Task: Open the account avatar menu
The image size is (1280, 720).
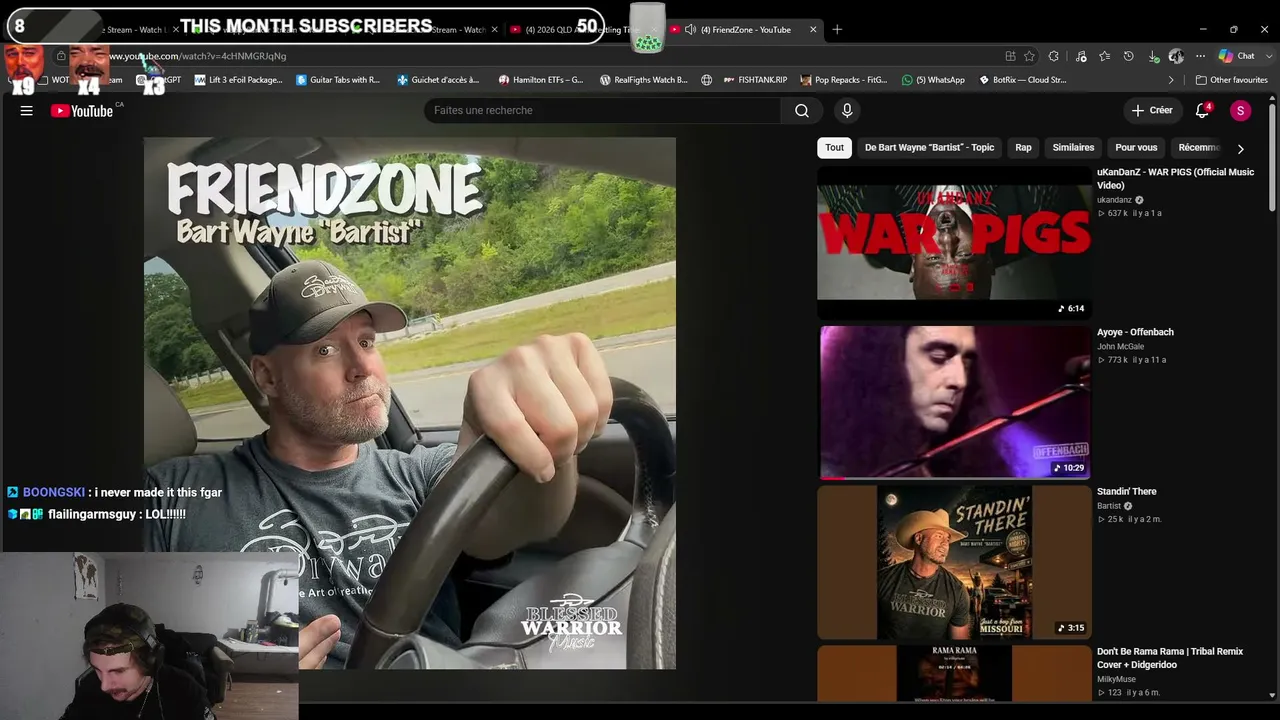Action: [1240, 111]
